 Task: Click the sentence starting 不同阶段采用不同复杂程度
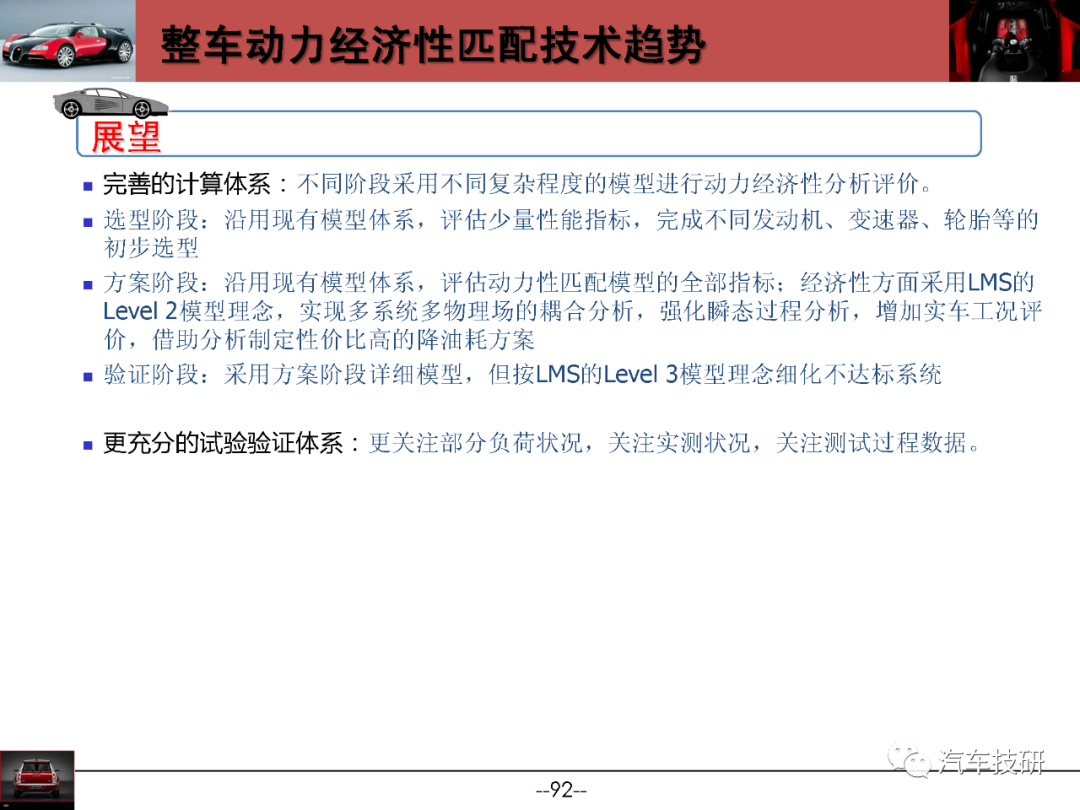pos(615,184)
